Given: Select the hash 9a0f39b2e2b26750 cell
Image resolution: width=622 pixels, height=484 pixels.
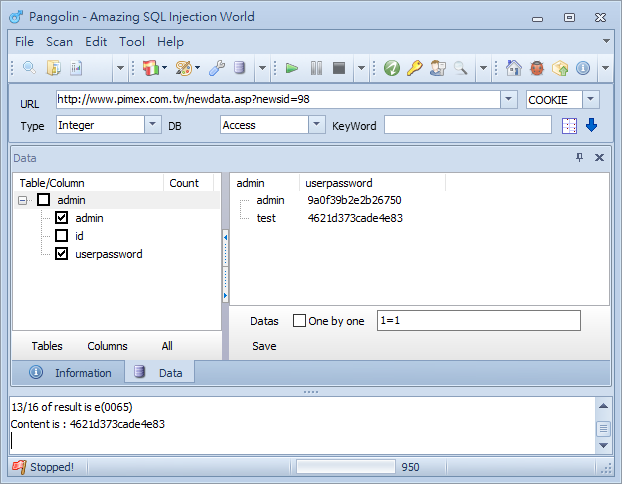Looking at the screenshot, I should 354,200.
